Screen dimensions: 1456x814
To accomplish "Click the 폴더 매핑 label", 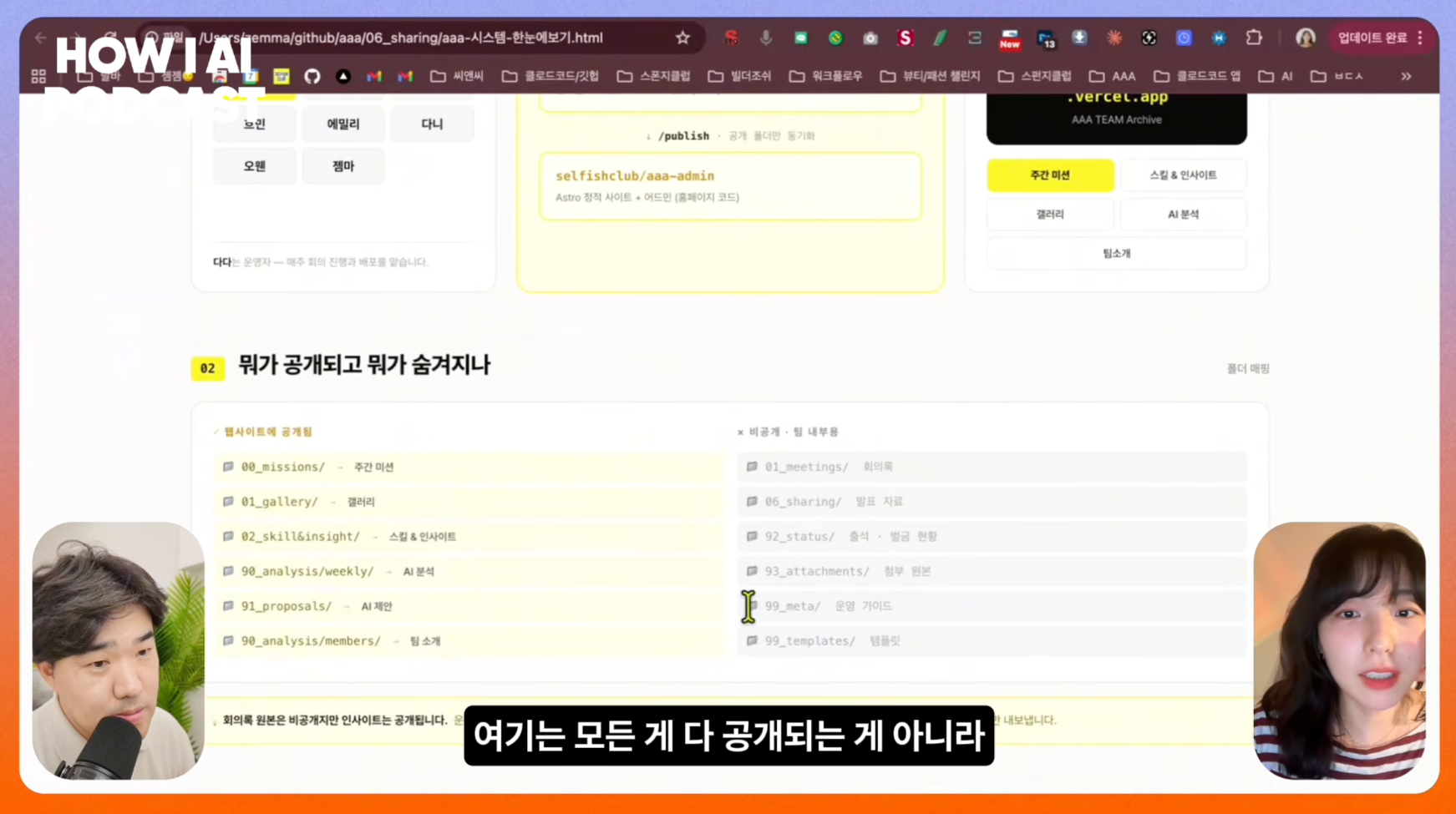I will [x=1248, y=368].
